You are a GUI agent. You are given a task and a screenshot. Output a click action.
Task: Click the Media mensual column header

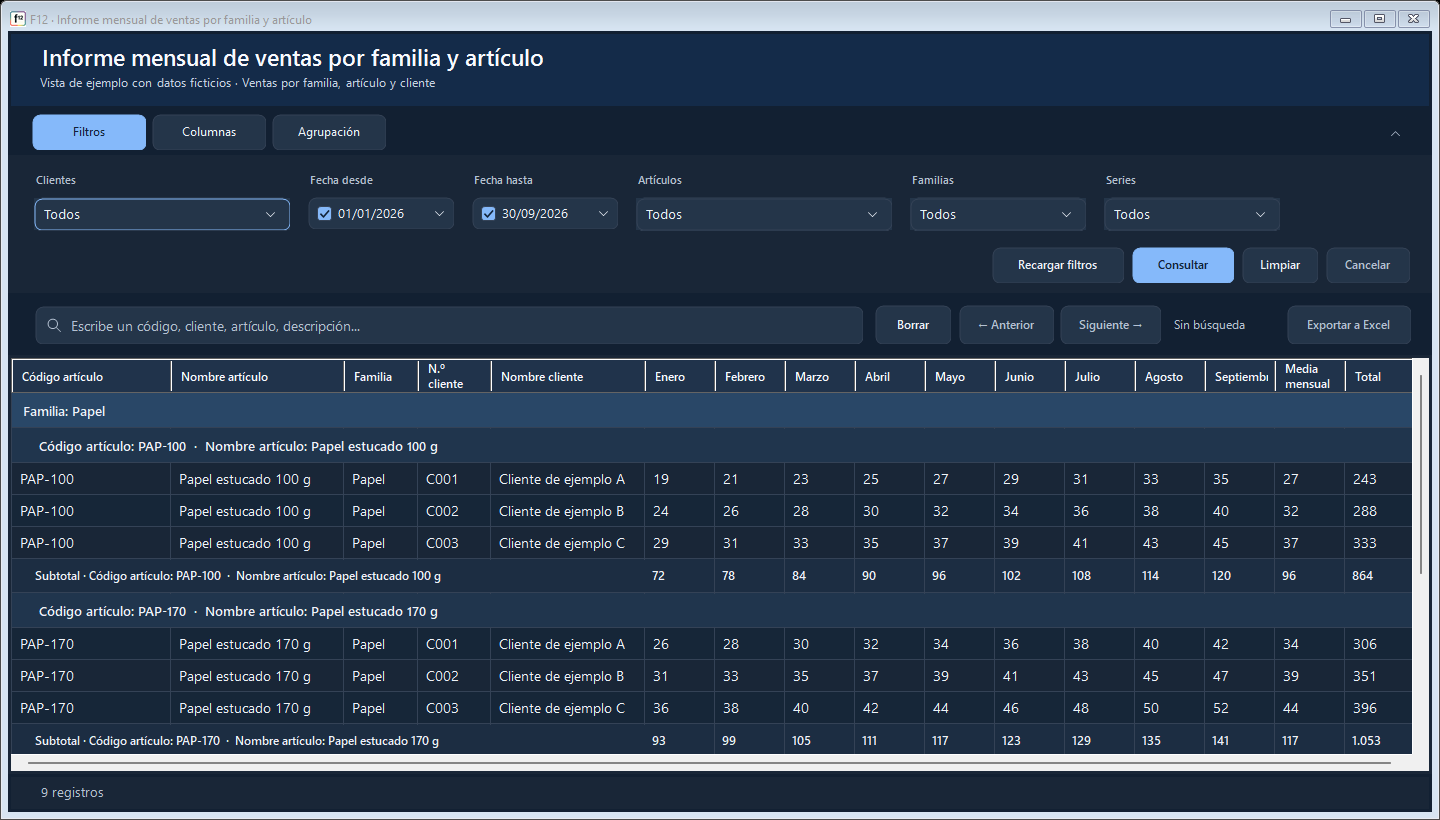pyautogui.click(x=1310, y=377)
